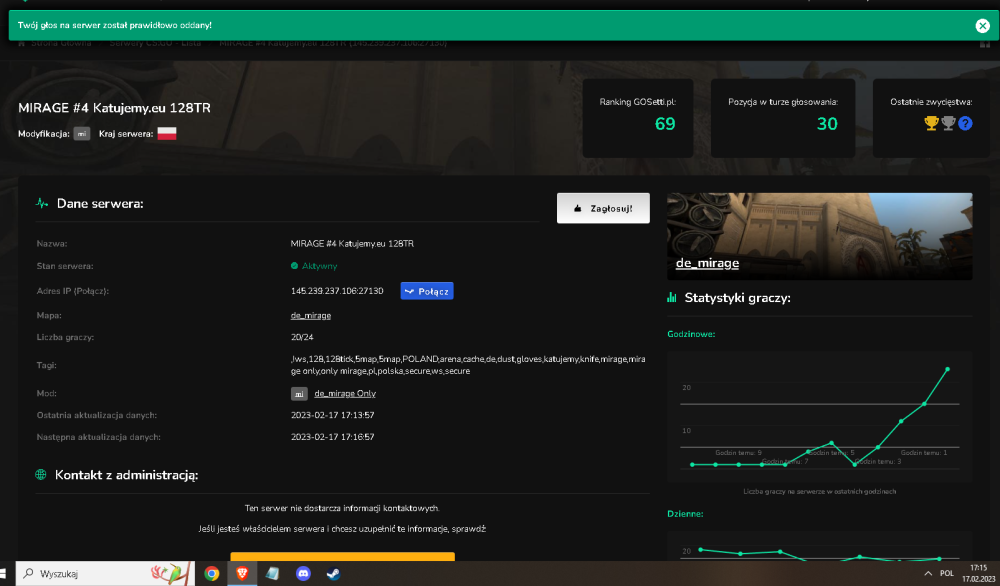Click the silver trophy icon
This screenshot has height=586, width=1000.
948,123
